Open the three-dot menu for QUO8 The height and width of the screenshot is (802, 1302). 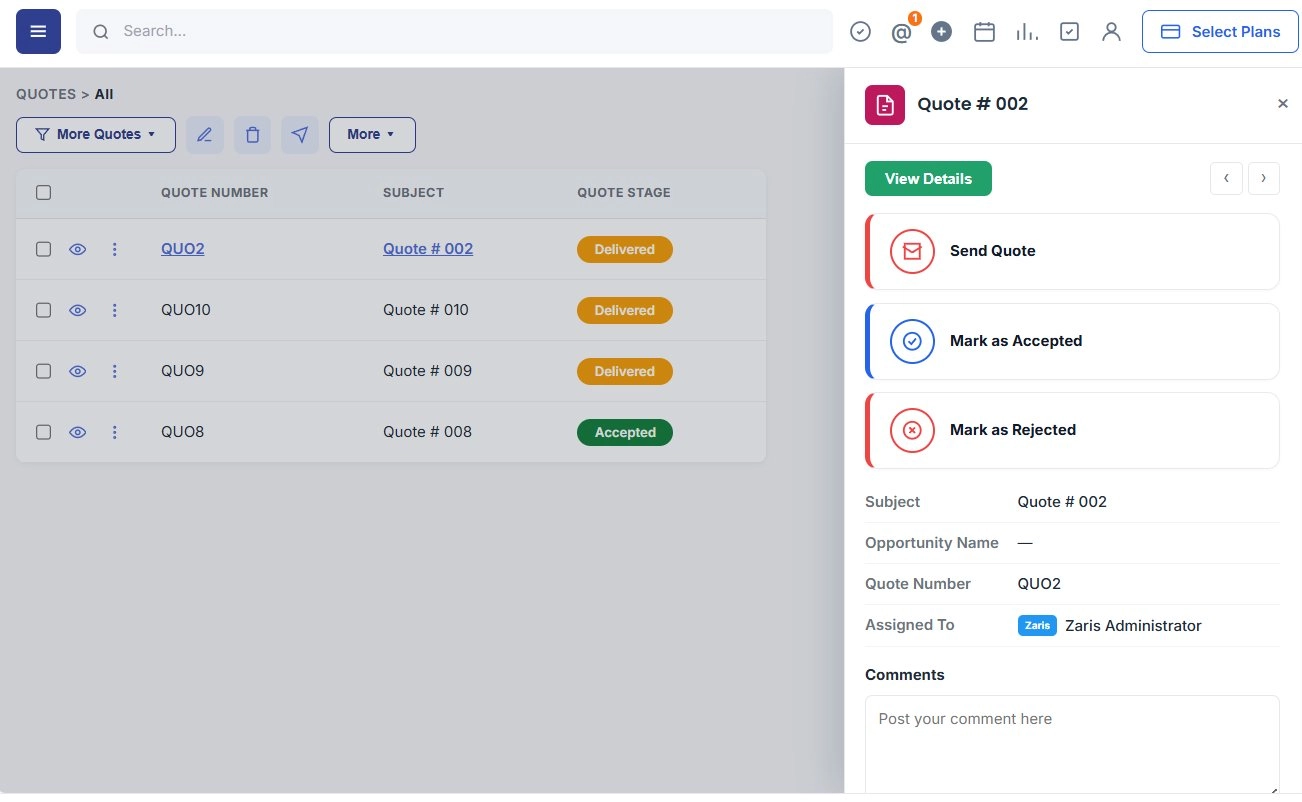tap(114, 432)
